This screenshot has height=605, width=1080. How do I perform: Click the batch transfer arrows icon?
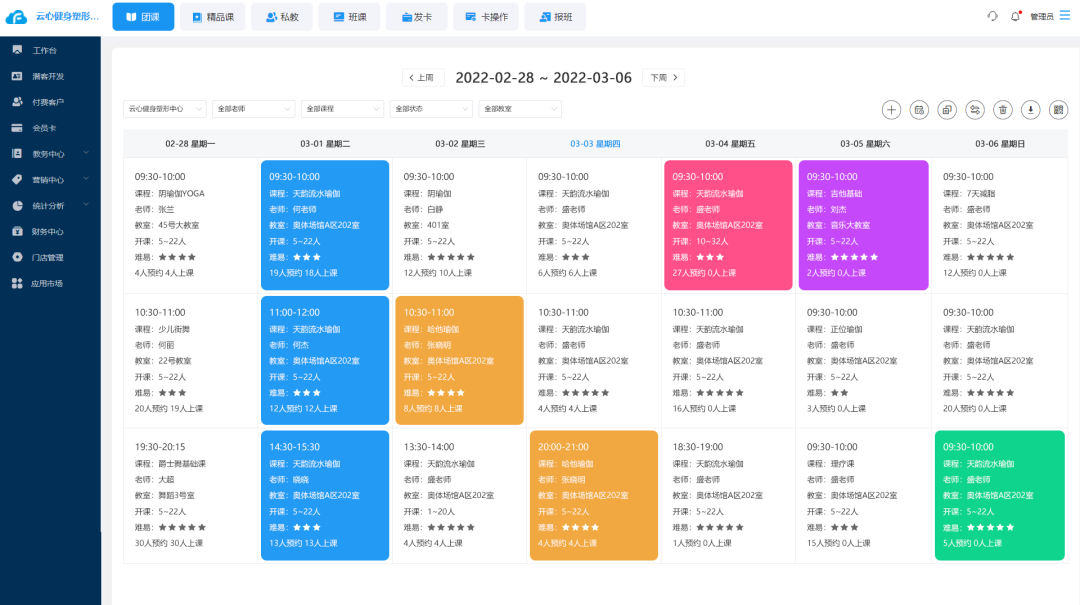pos(976,110)
